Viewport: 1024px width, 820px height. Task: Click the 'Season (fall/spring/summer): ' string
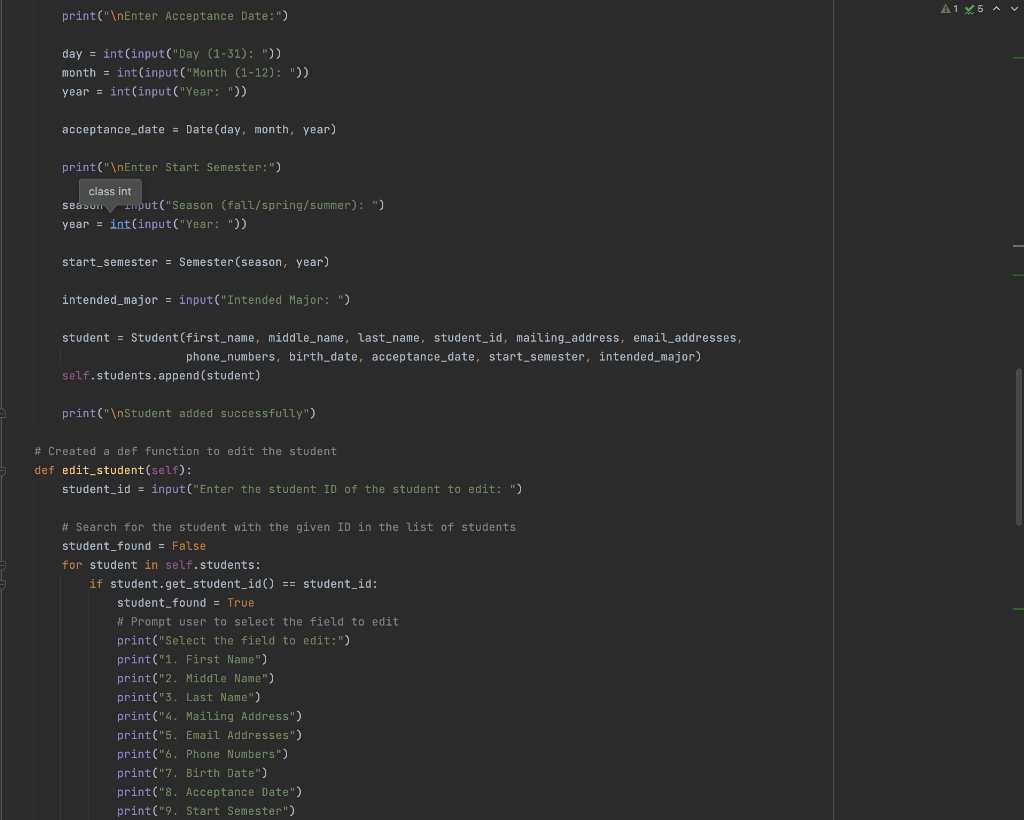click(272, 205)
